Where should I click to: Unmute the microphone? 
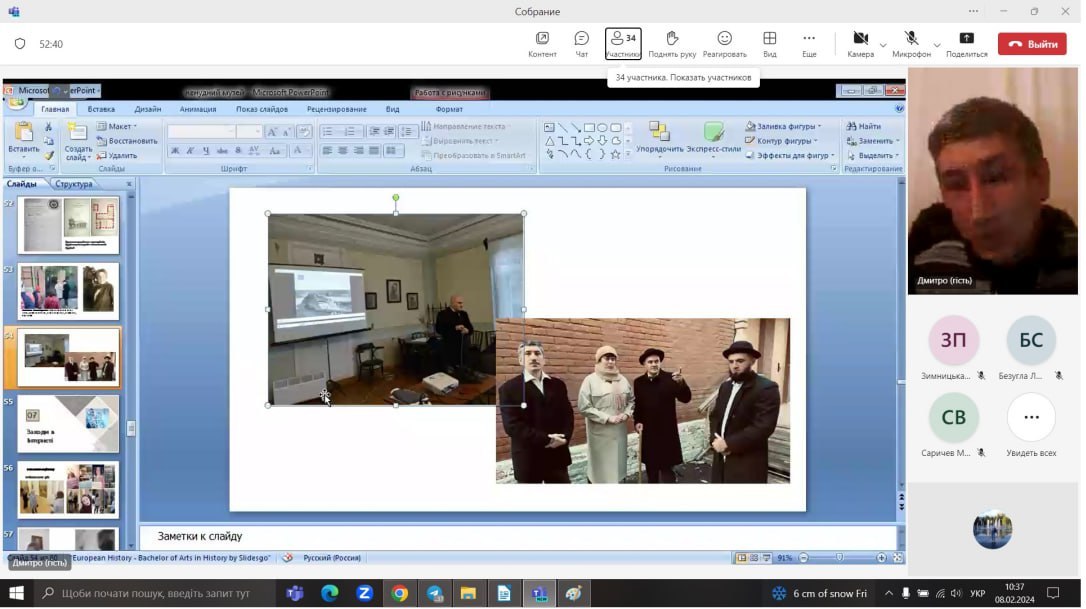(x=911, y=40)
